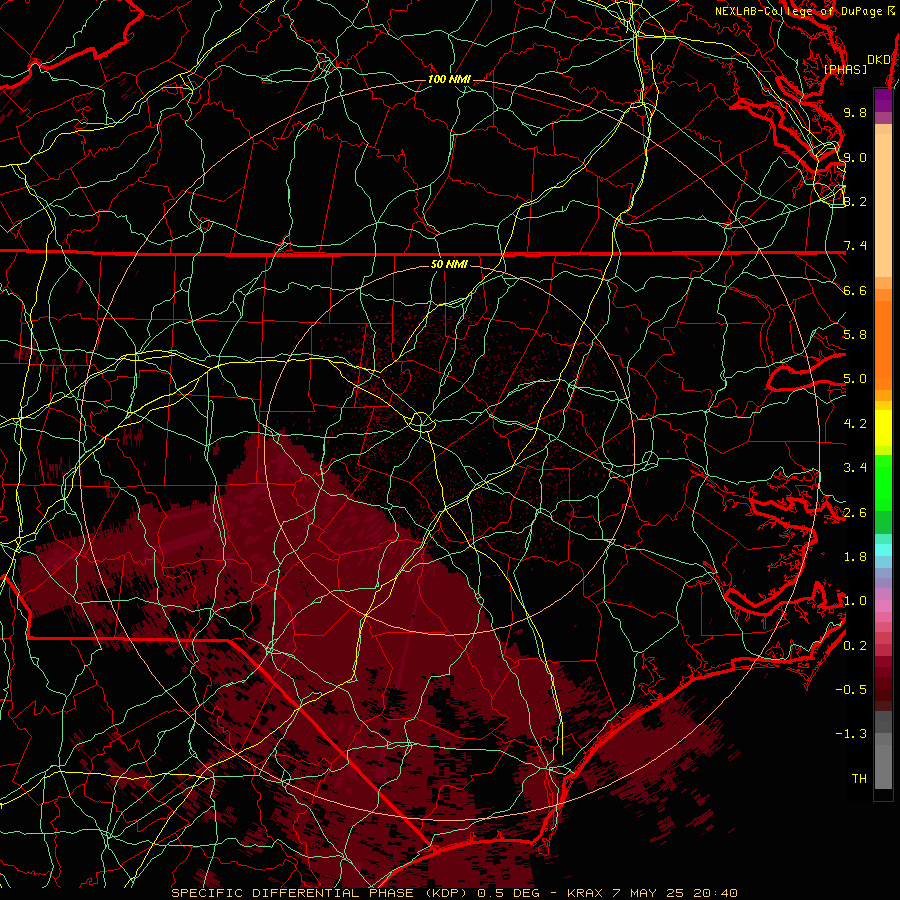
Task: Click the radar site circle at map center
Action: (x=421, y=422)
